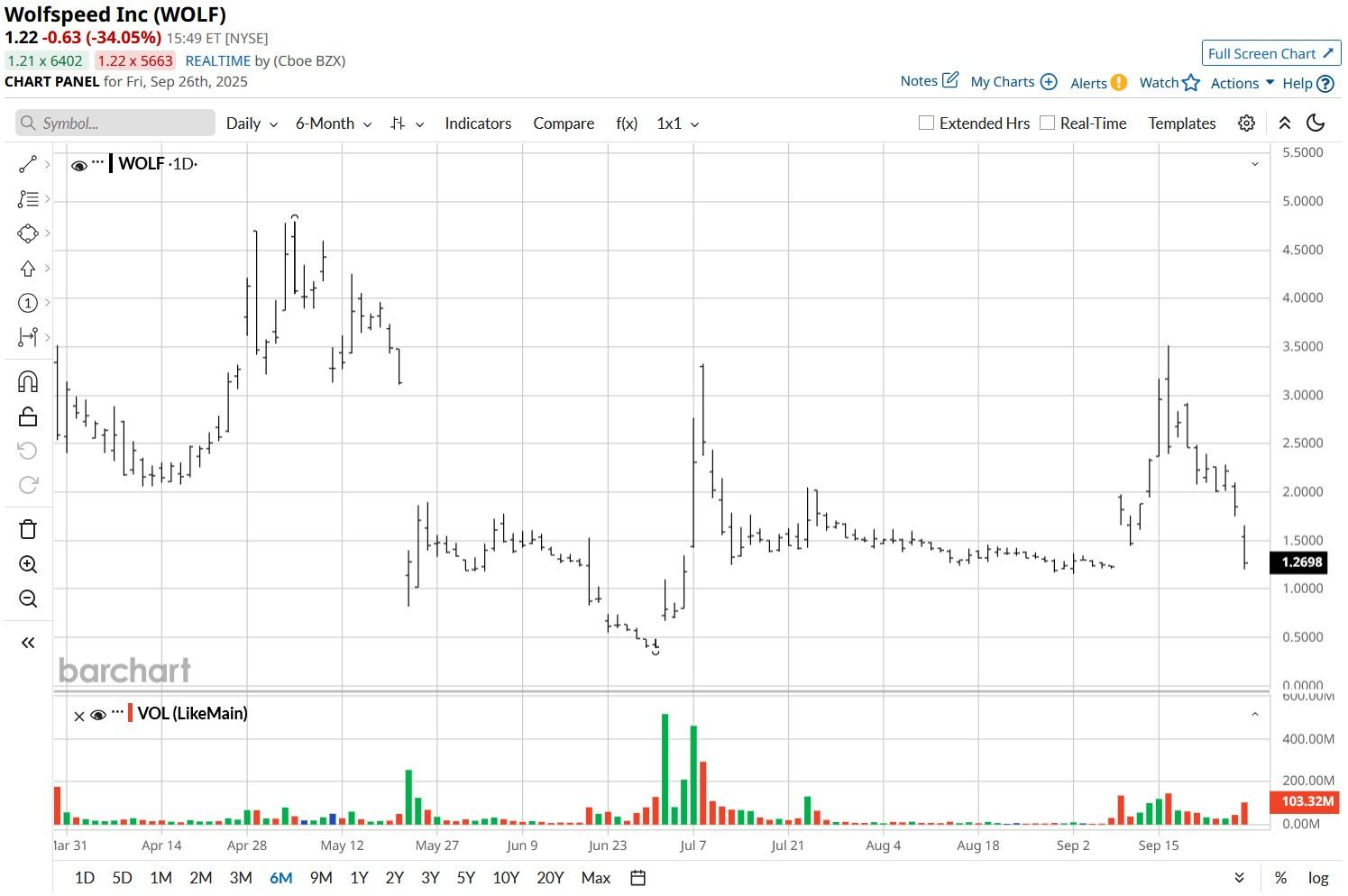Image resolution: width=1348 pixels, height=896 pixels.
Task: Collapse the chart header with double chevron
Action: (1285, 123)
